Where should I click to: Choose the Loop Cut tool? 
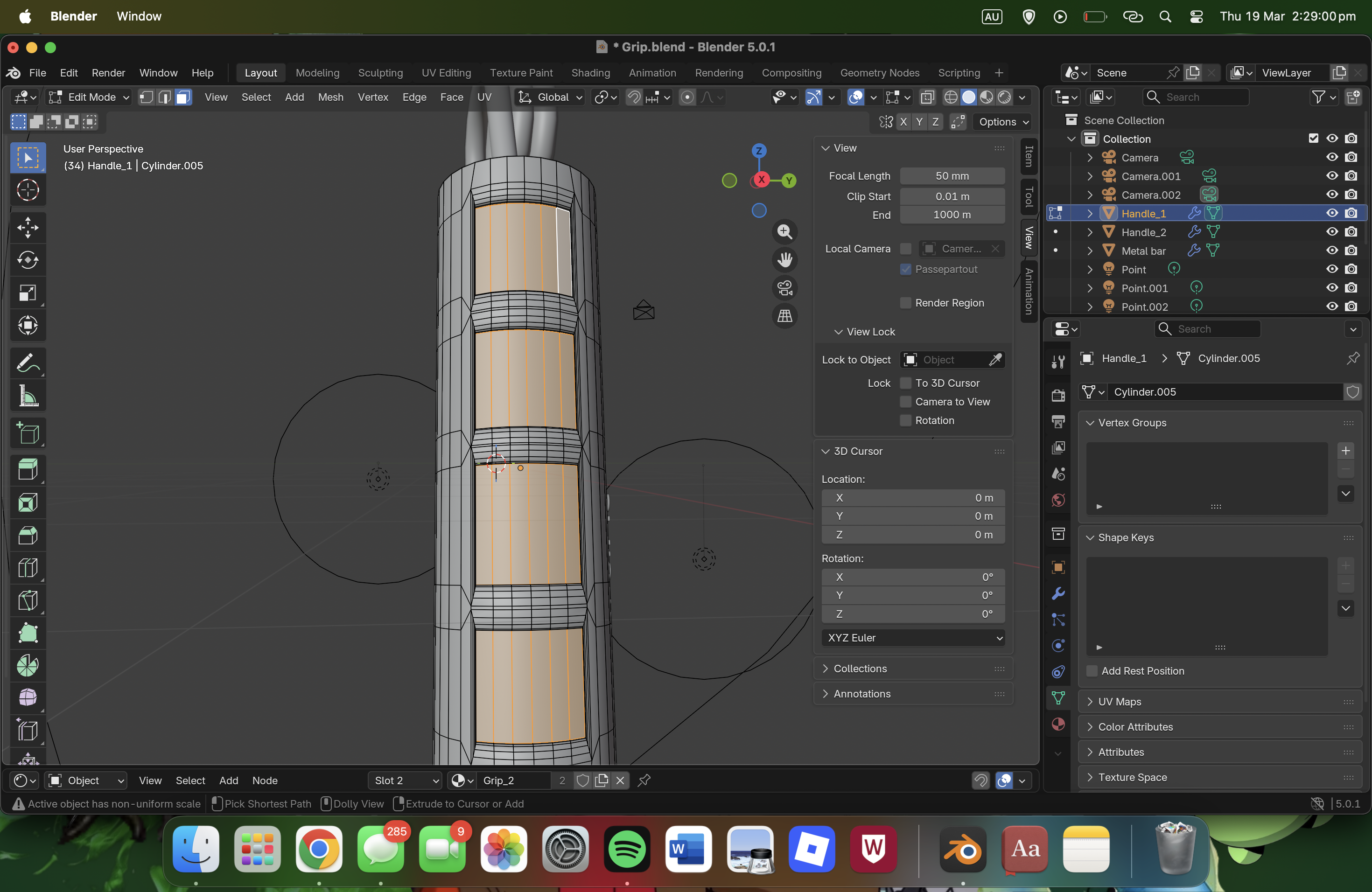click(28, 568)
